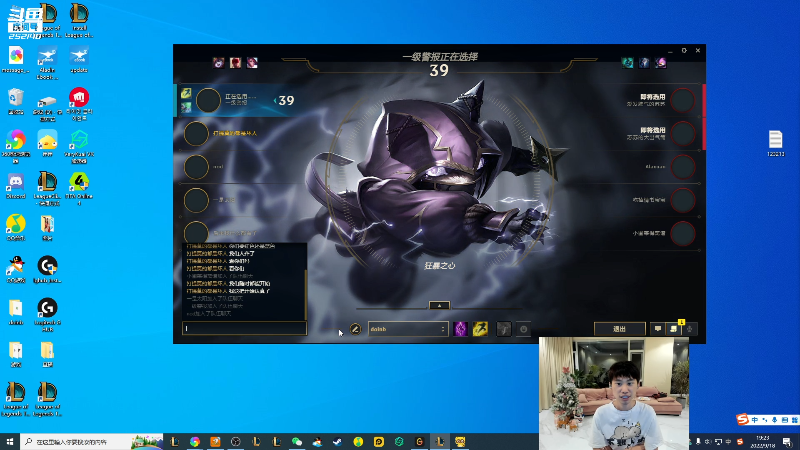800x450 pixels.
Task: Select the yellow Flash summoner spell slot
Action: point(480,329)
